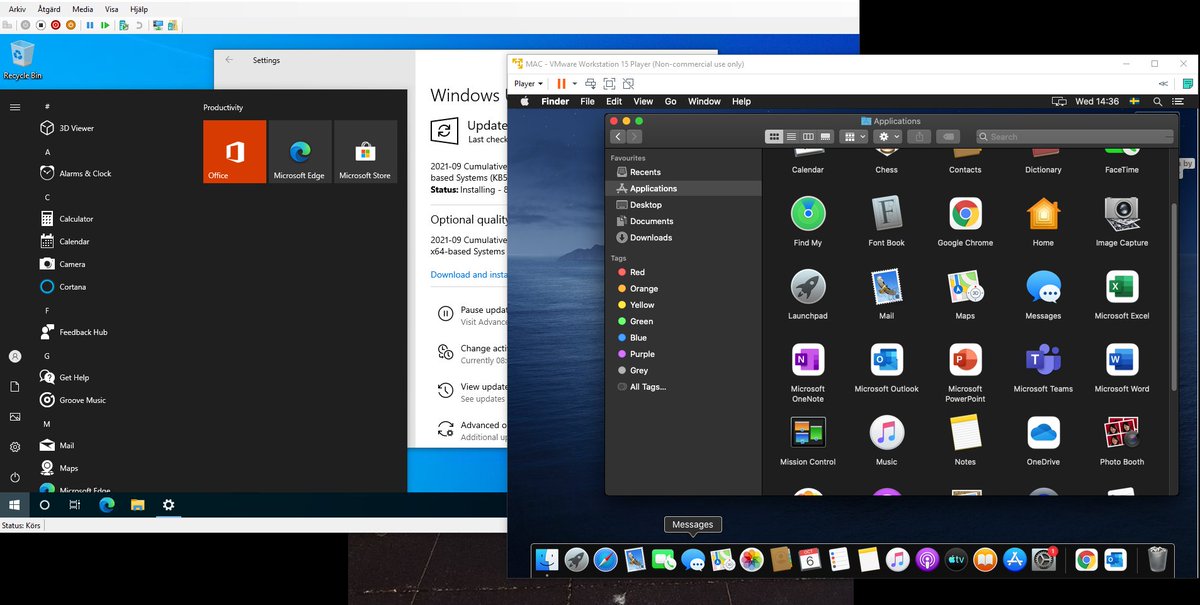Open Launchpad from the Applications folder
The width and height of the screenshot is (1200, 605).
point(807,291)
